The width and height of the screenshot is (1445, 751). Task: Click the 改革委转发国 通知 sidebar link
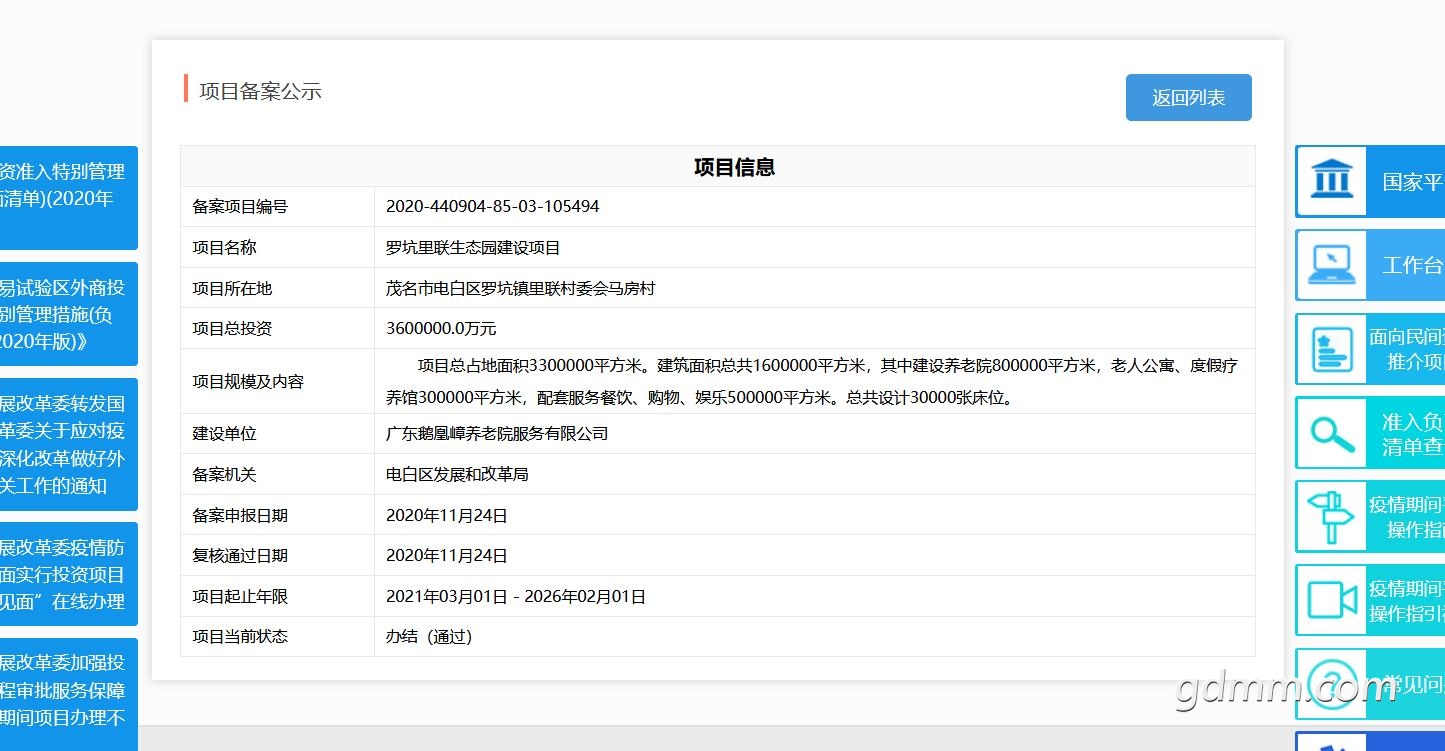(66, 444)
